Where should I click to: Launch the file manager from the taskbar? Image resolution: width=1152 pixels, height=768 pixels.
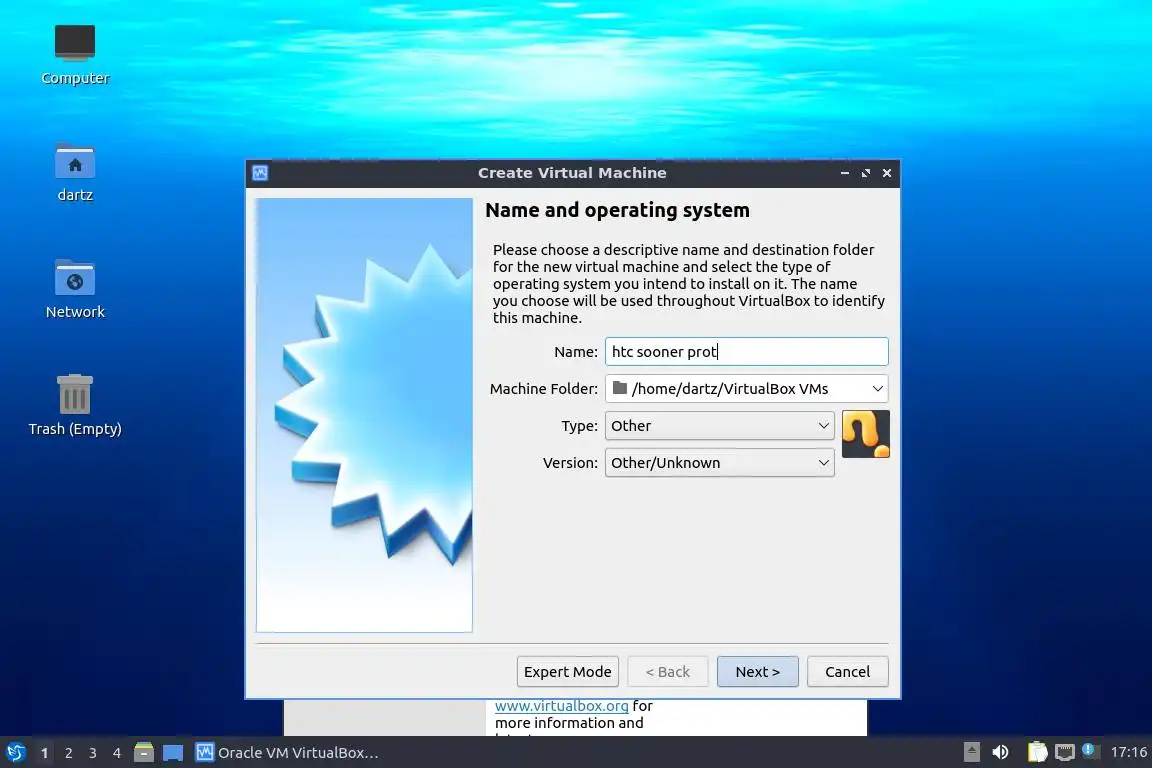click(144, 753)
